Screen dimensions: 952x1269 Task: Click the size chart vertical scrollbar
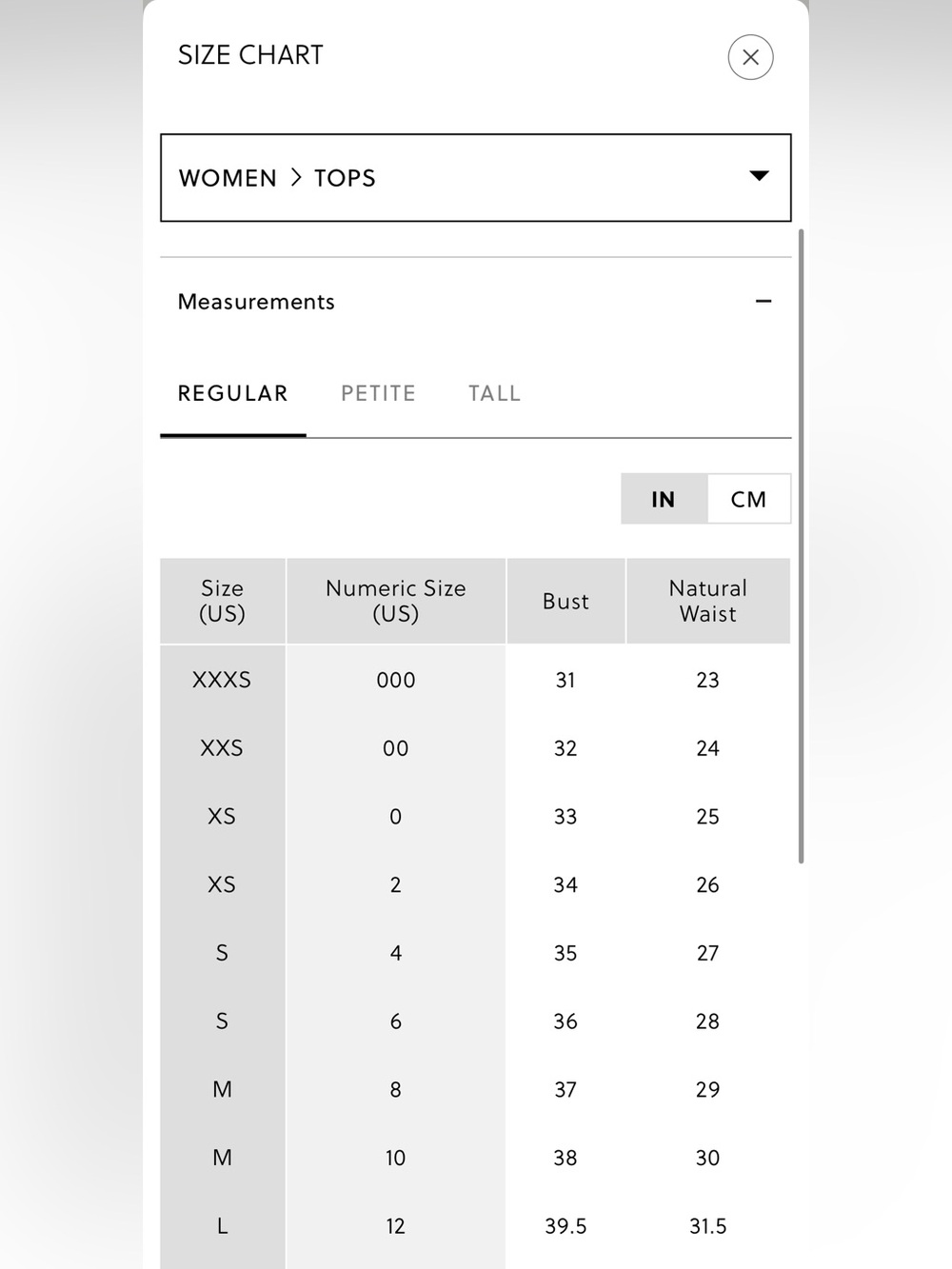tap(801, 546)
